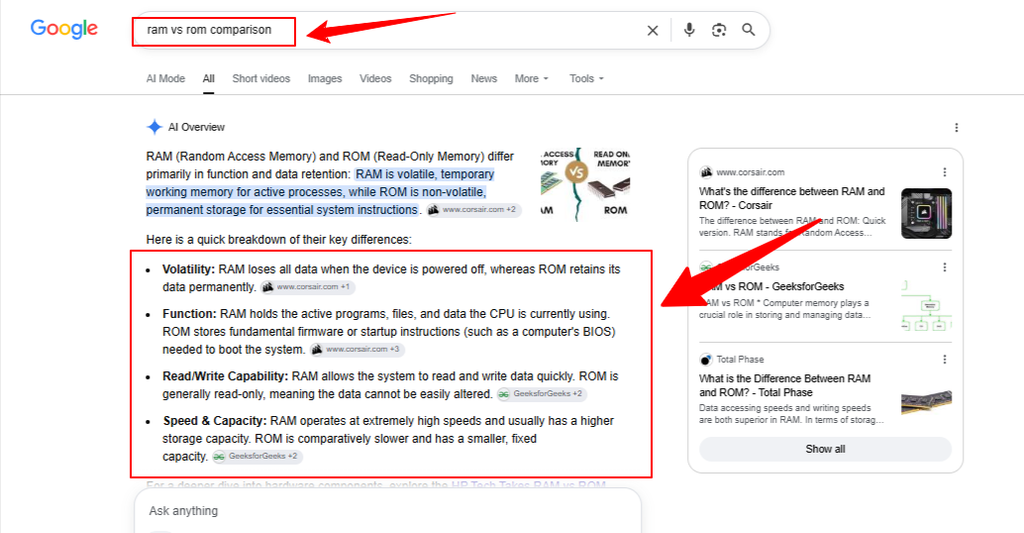
Task: Switch to Images tab
Action: click(x=325, y=78)
